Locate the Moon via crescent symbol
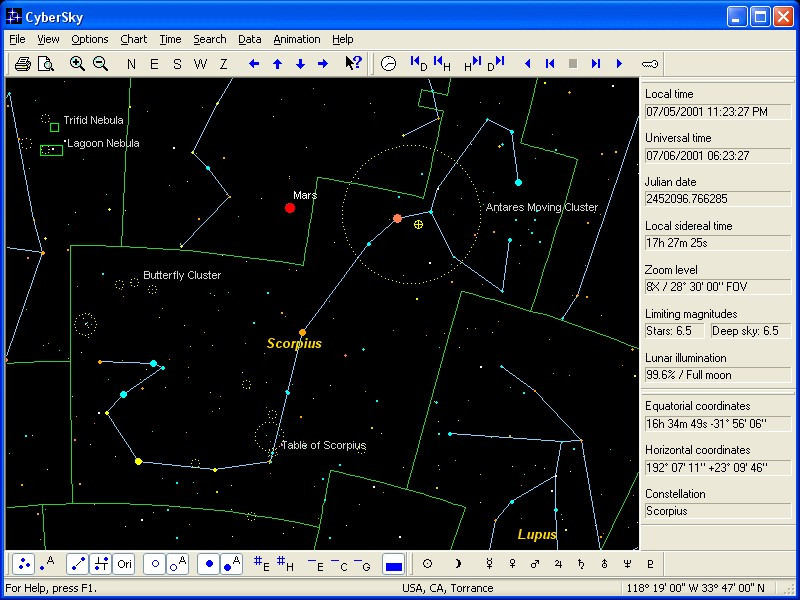The width and height of the screenshot is (800, 600). point(458,564)
